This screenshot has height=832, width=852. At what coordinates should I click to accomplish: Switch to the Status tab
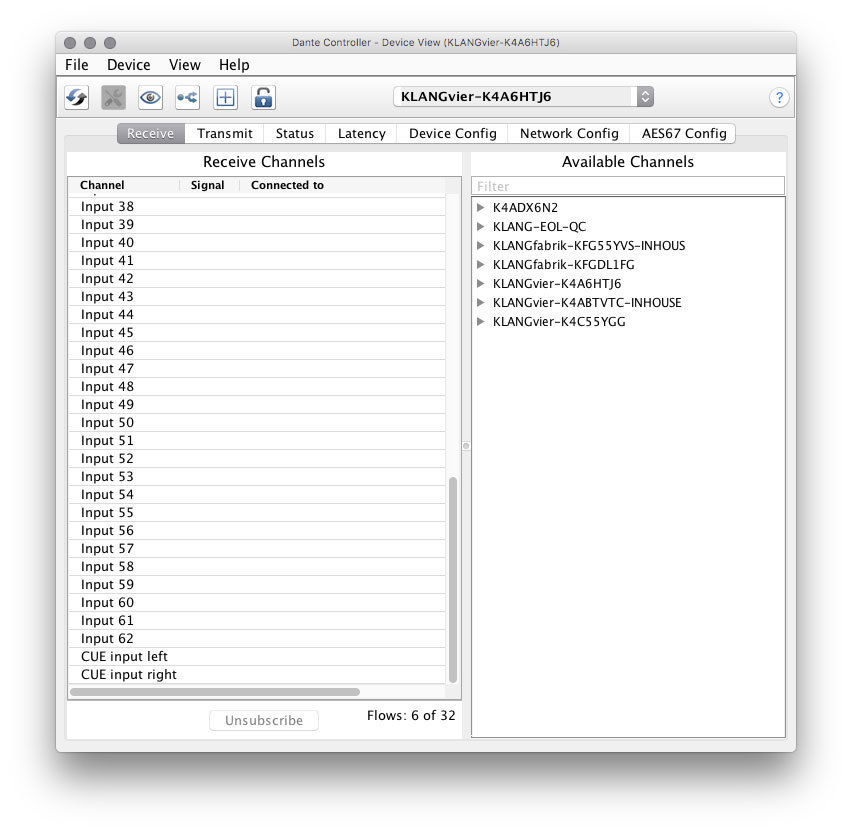click(295, 134)
